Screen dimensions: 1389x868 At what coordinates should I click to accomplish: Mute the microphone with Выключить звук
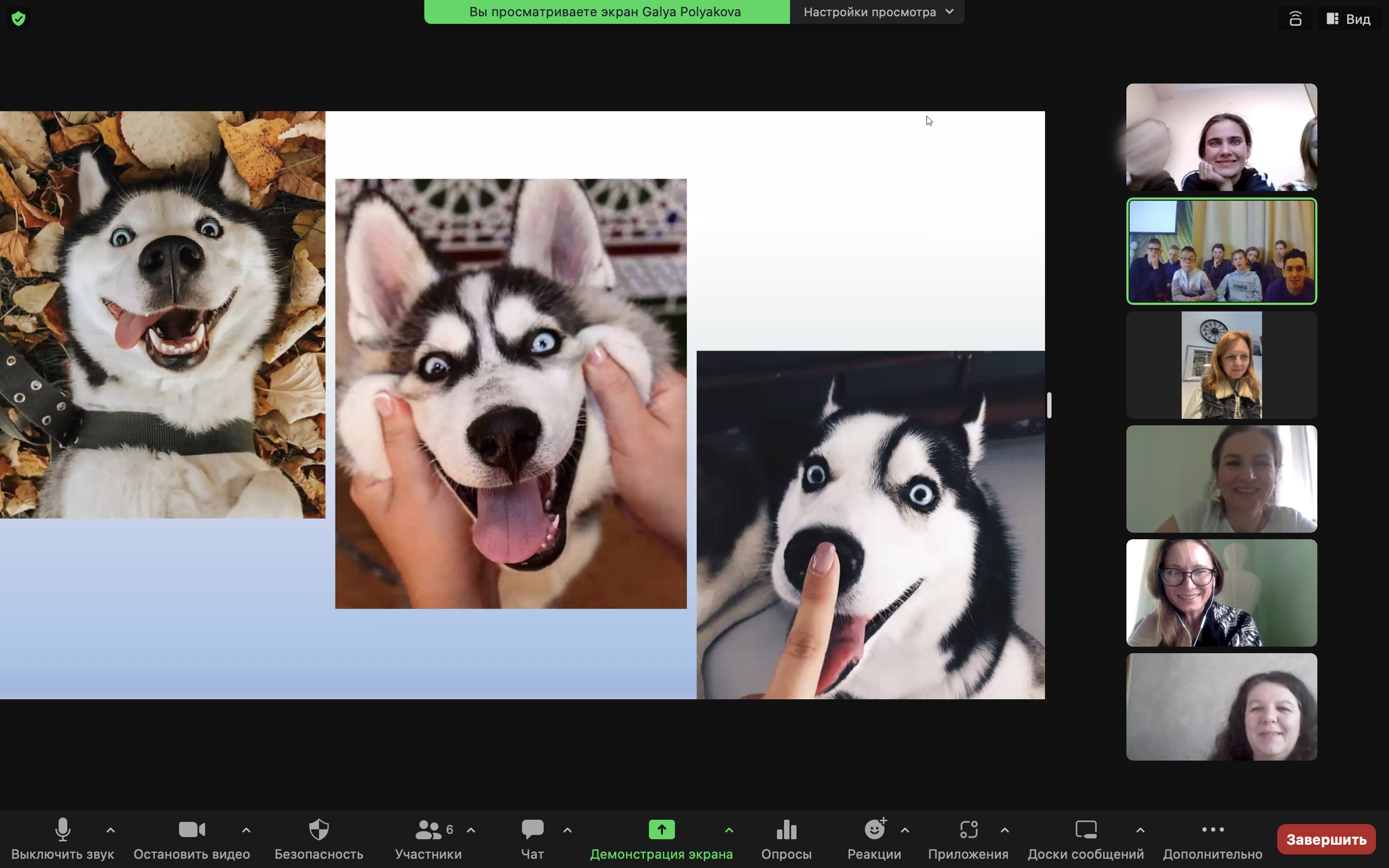(63, 839)
